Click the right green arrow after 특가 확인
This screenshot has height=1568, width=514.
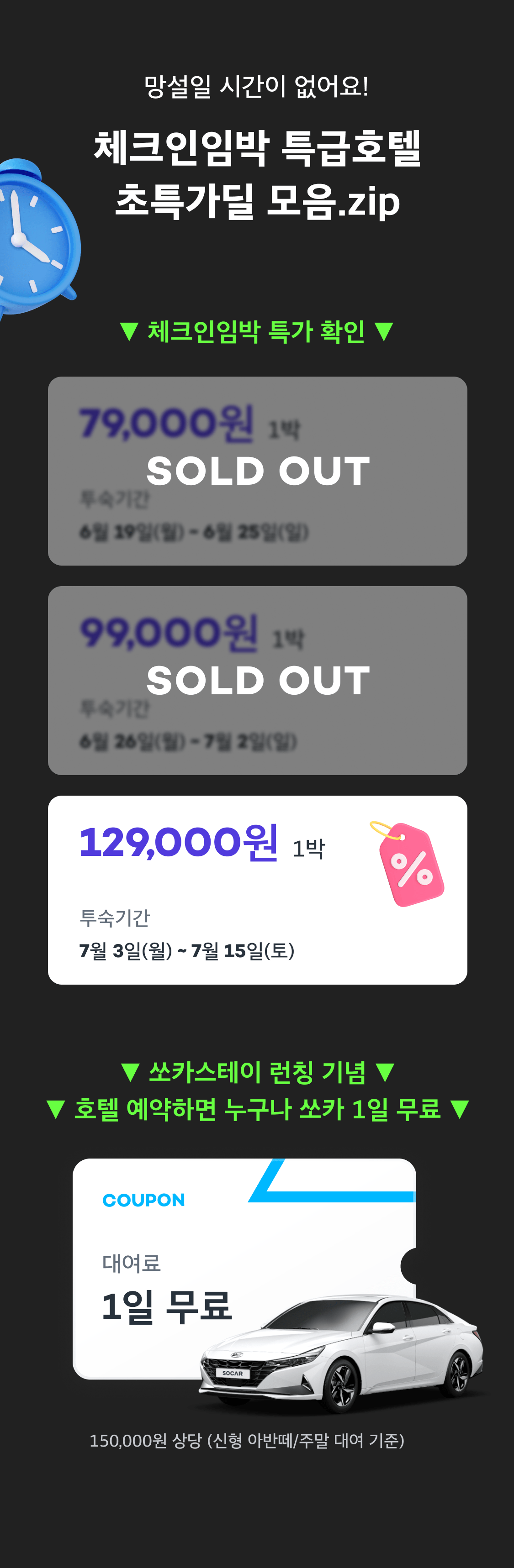pyautogui.click(x=384, y=332)
